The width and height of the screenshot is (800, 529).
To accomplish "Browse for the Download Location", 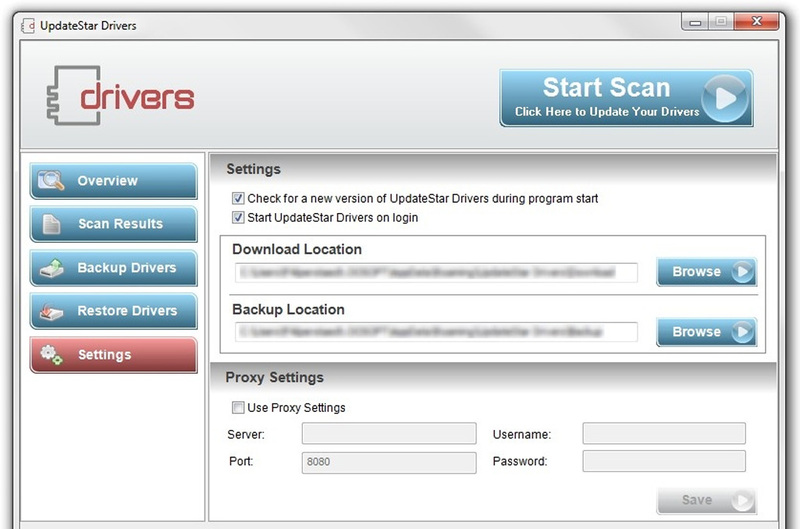I will pyautogui.click(x=706, y=272).
